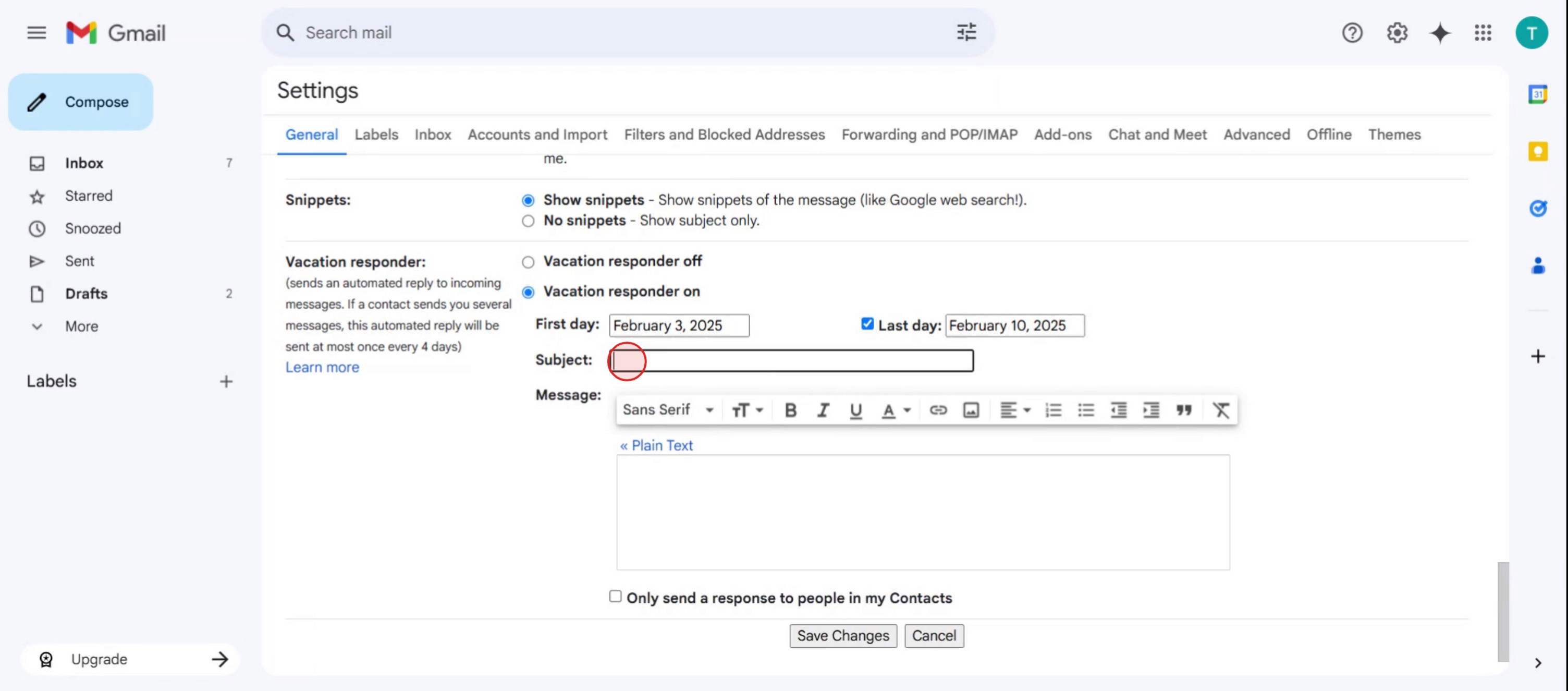Click the Insert link icon
Screen dimensions: 1568x691
coord(937,410)
